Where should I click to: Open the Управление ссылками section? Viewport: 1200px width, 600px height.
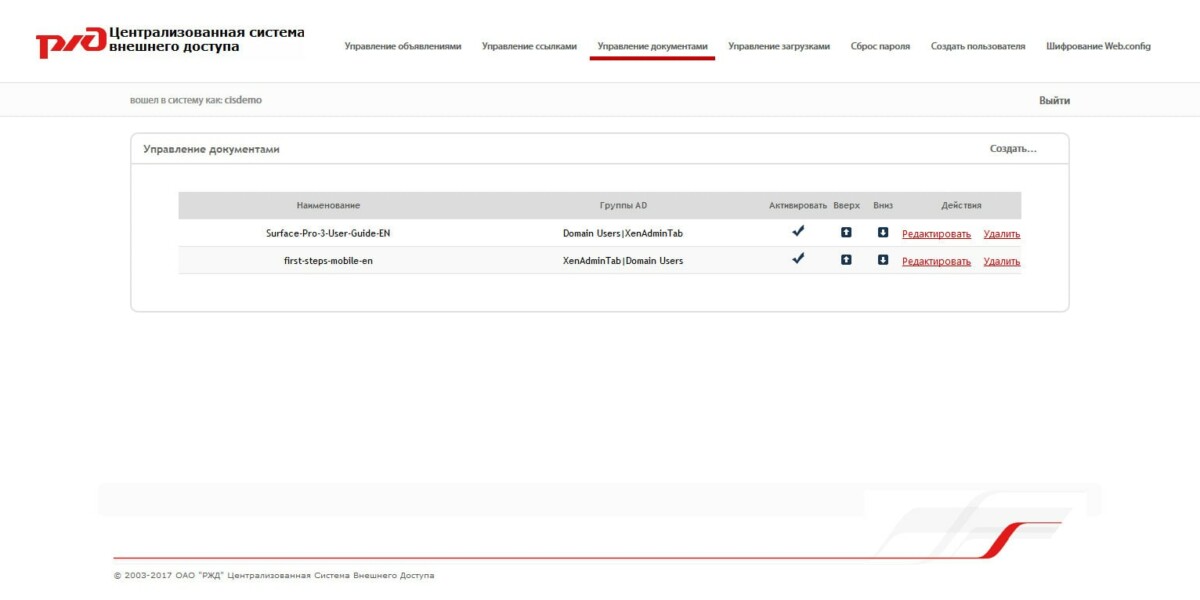[x=530, y=45]
